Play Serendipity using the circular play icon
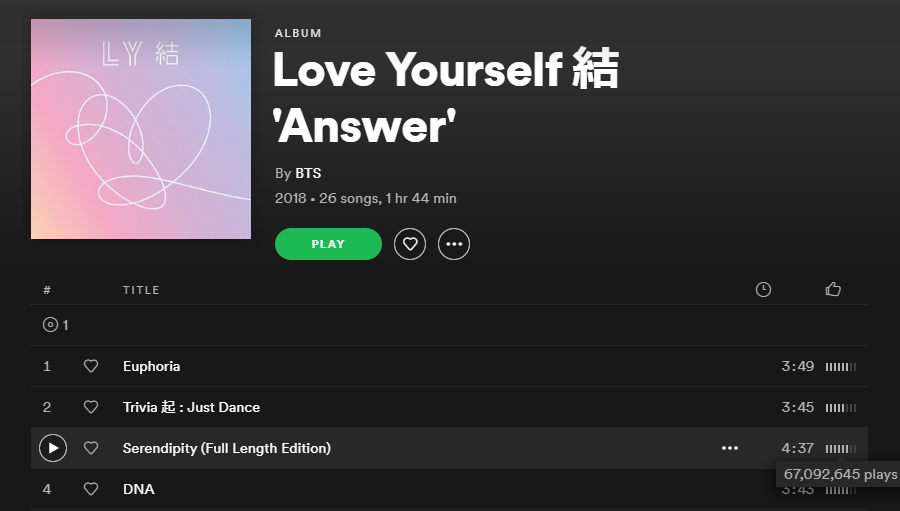The image size is (900, 511). pyautogui.click(x=53, y=448)
